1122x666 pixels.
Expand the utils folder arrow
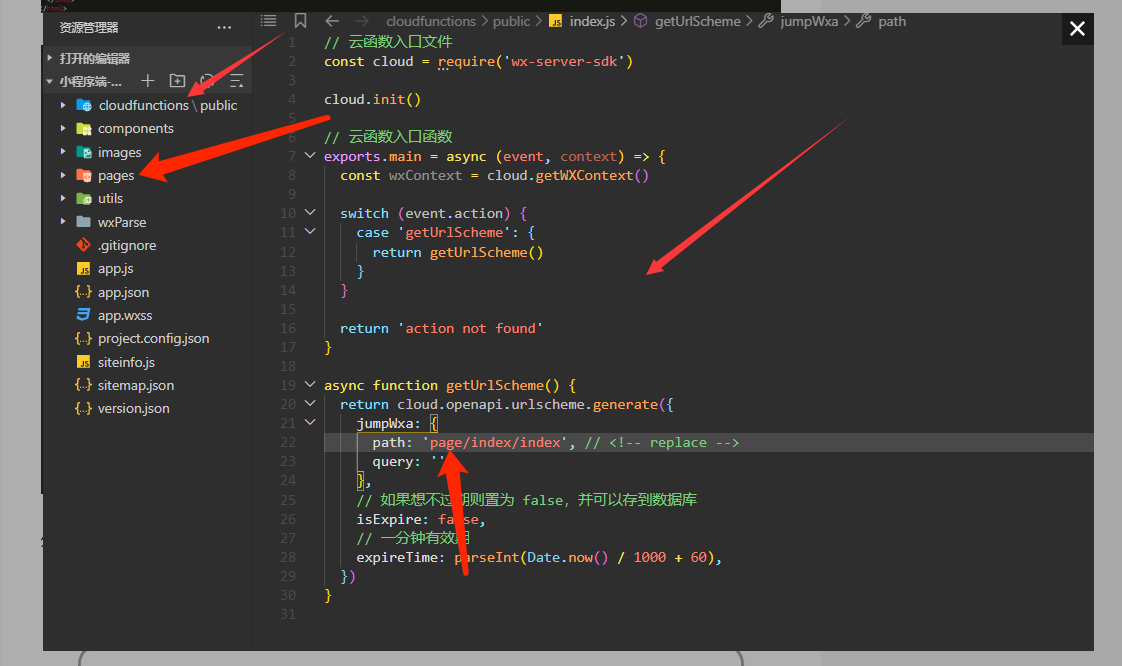(63, 198)
